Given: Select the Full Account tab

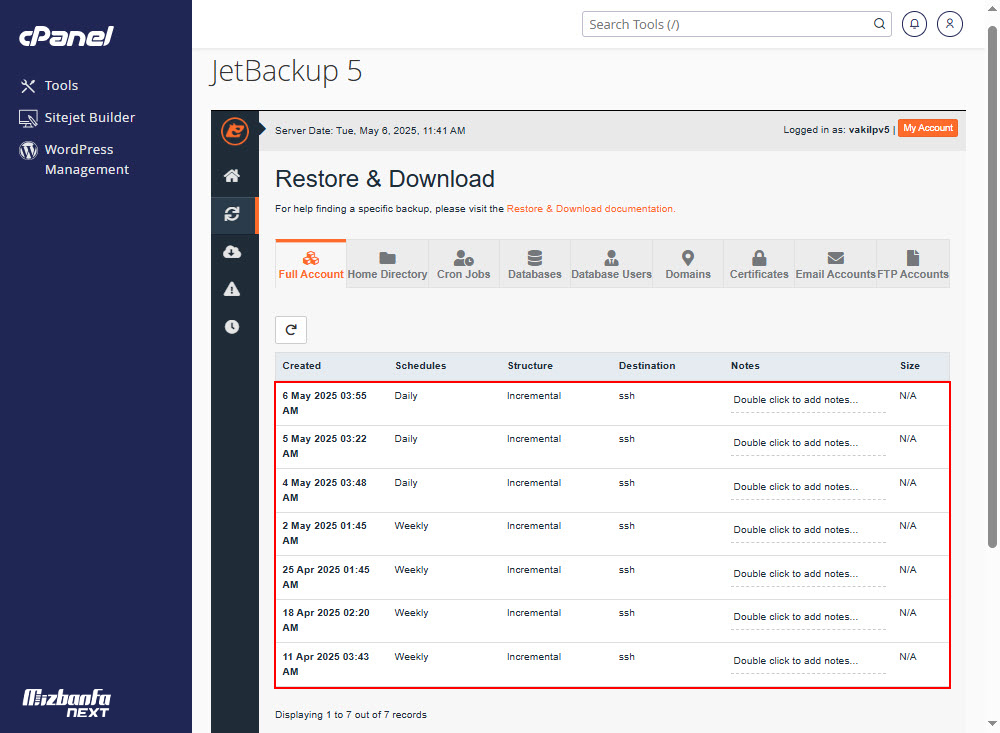Looking at the screenshot, I should pyautogui.click(x=311, y=264).
